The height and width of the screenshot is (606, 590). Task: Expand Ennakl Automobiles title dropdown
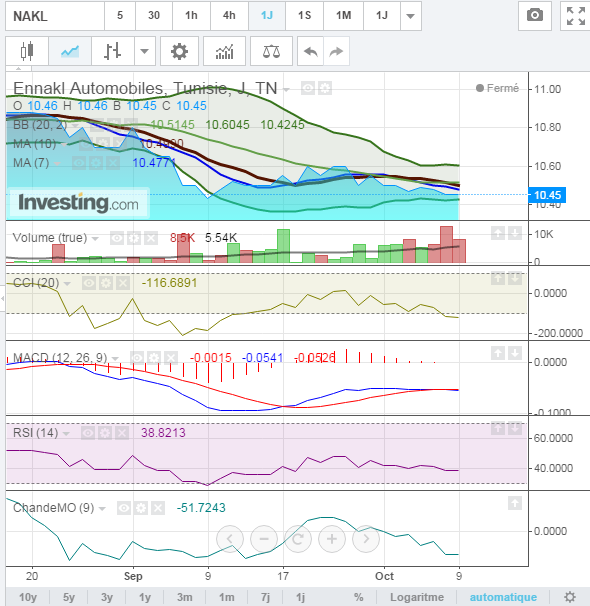(286, 90)
